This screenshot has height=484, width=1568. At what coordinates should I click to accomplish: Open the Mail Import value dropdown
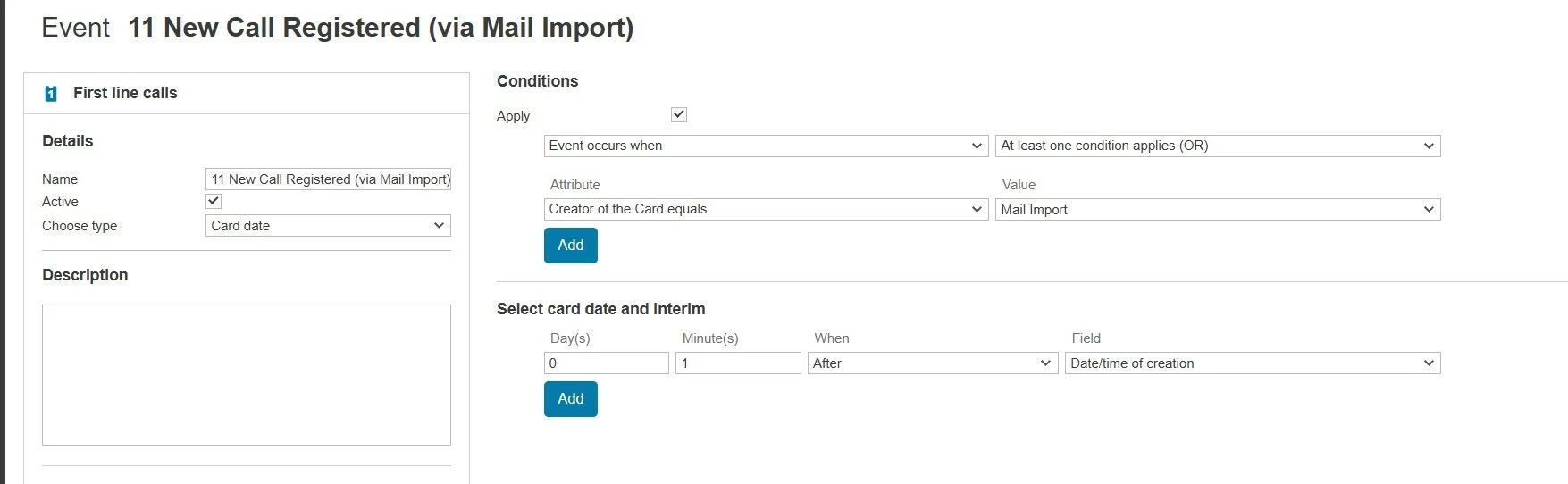click(x=1217, y=210)
